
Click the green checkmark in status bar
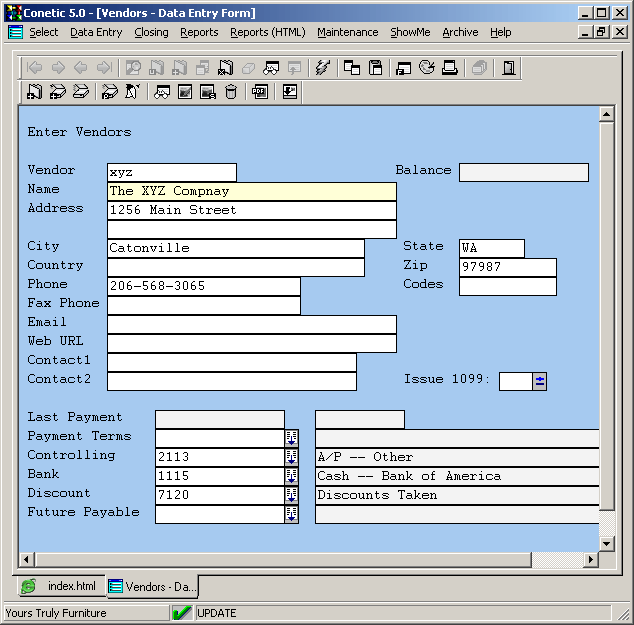click(x=182, y=613)
